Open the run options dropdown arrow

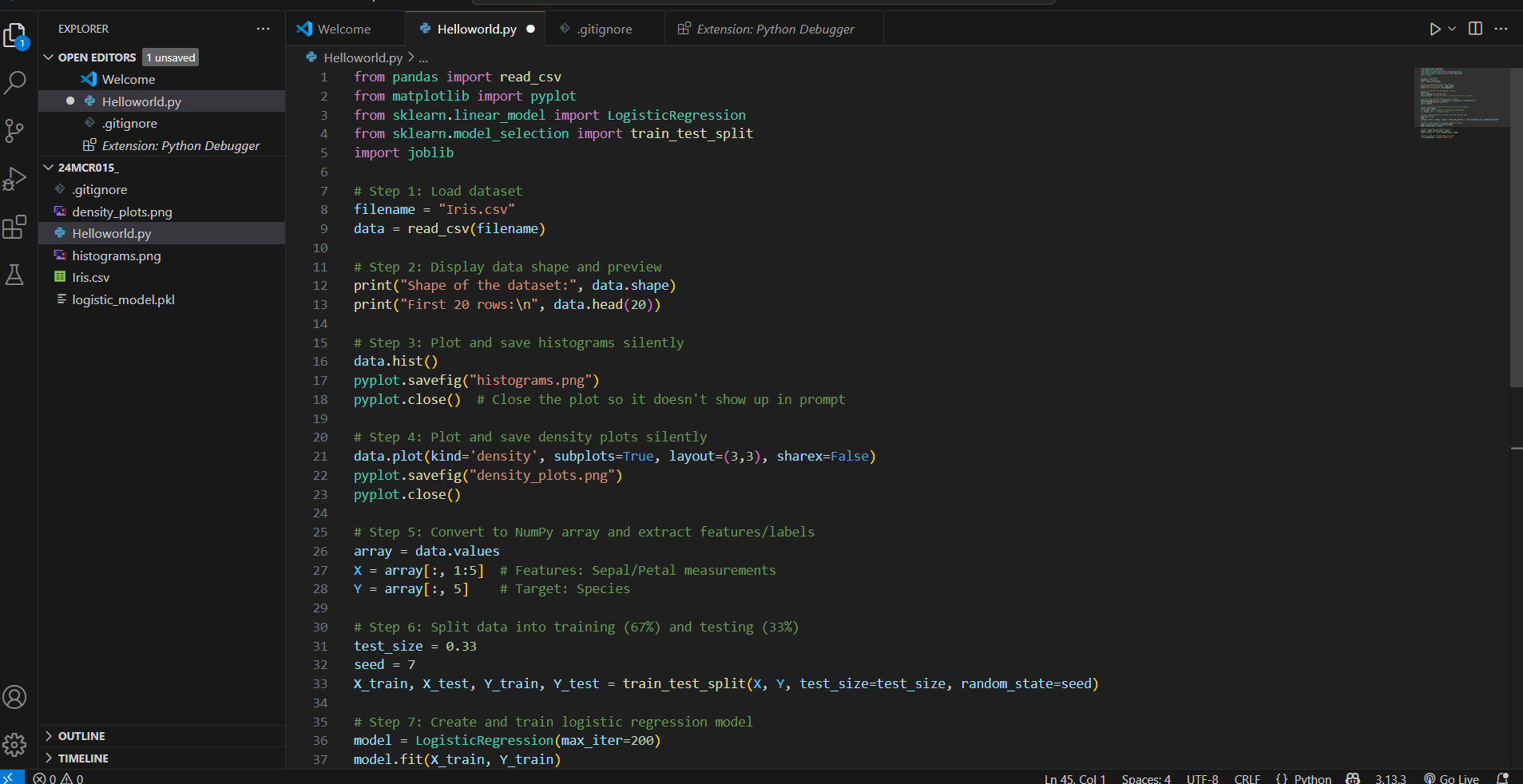pos(1452,29)
